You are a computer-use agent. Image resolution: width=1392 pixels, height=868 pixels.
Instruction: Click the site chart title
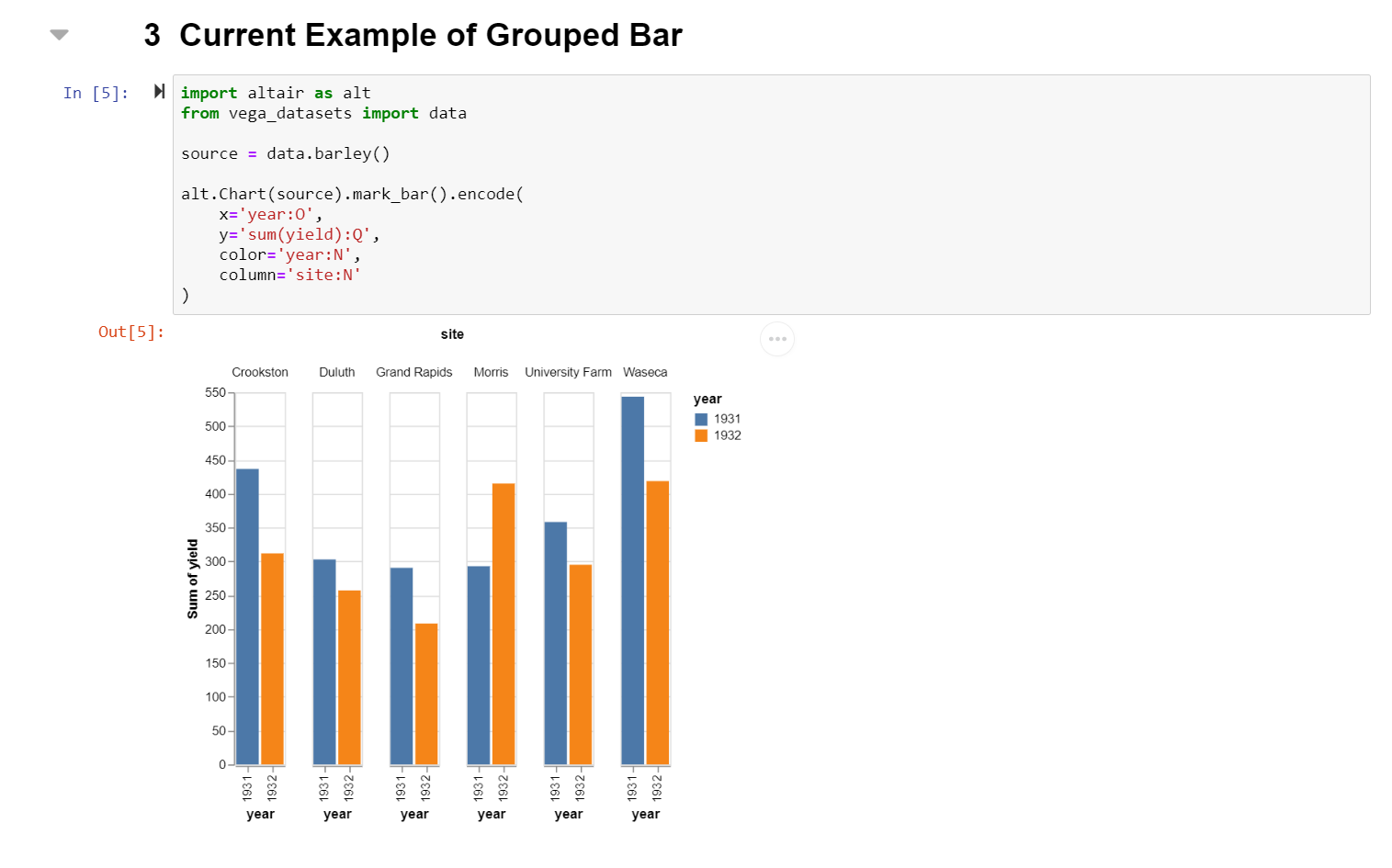(452, 333)
